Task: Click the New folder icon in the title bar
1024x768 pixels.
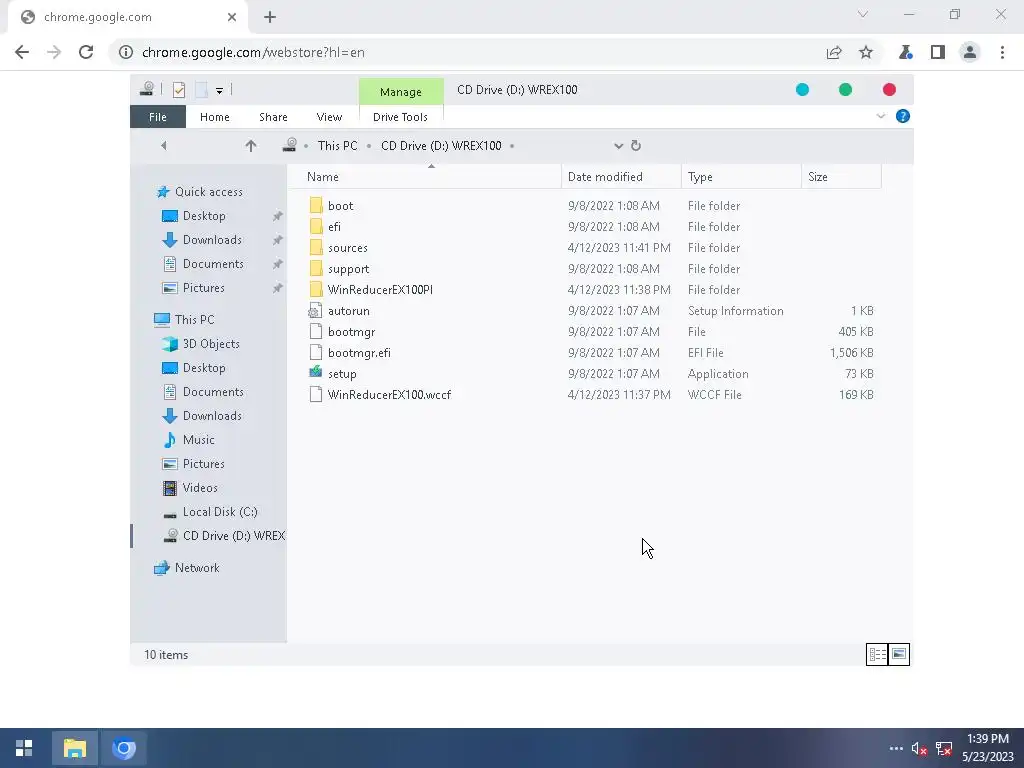Action: pos(201,90)
